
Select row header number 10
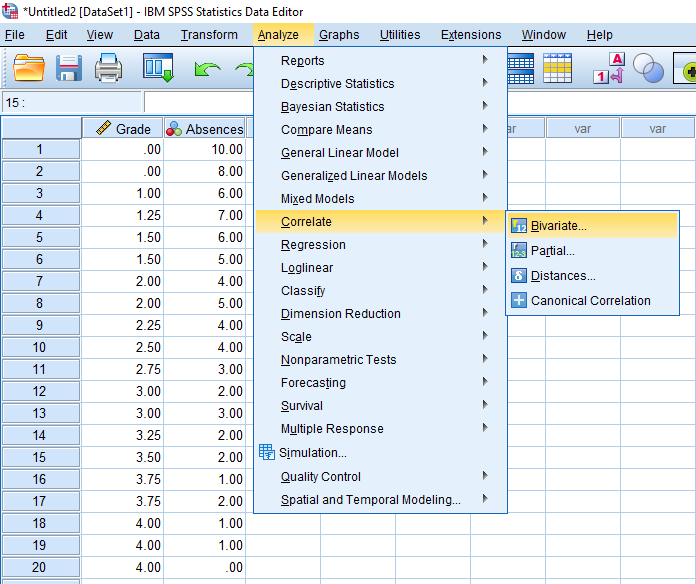[41, 347]
